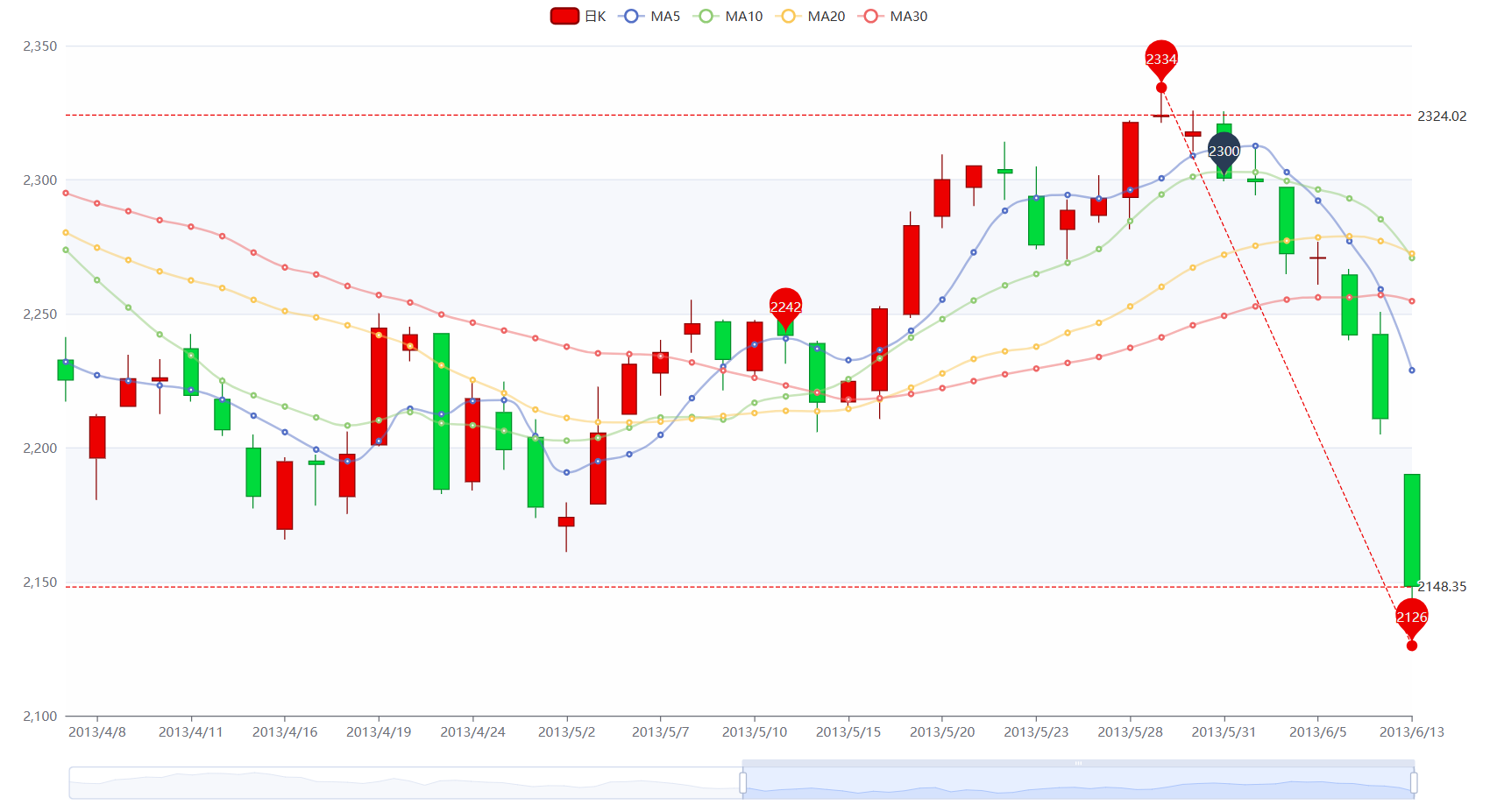Click the 2013/5/10 date label
This screenshot has width=1490, height=812.
point(755,732)
